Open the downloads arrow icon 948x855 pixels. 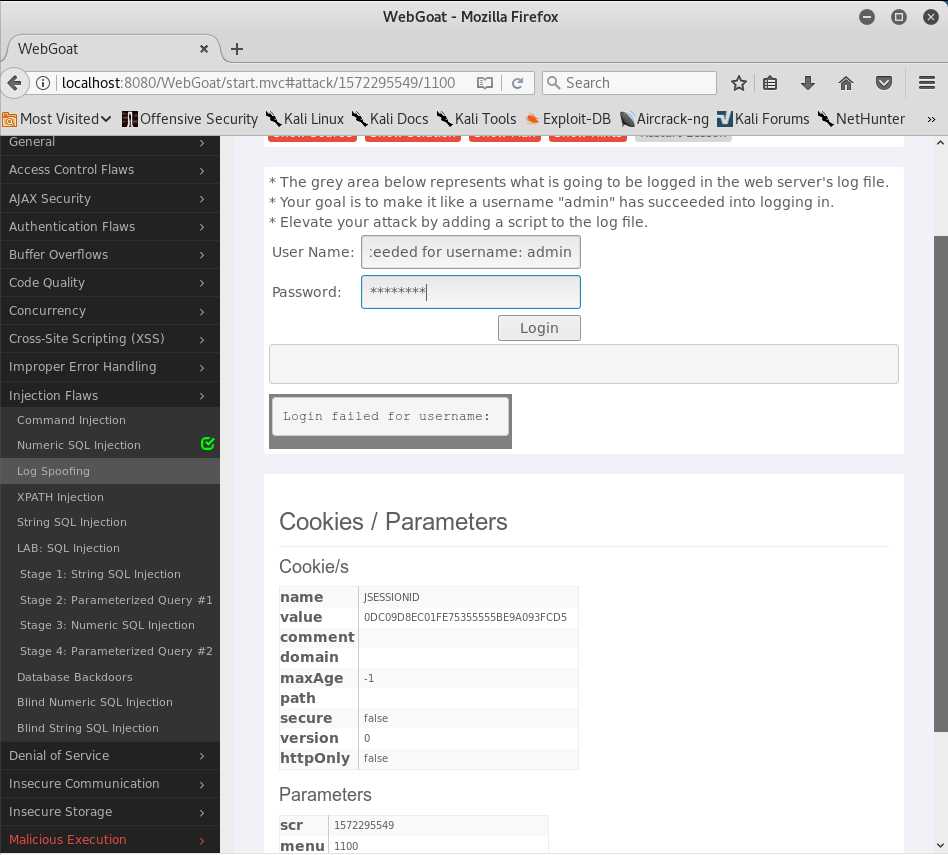click(808, 83)
